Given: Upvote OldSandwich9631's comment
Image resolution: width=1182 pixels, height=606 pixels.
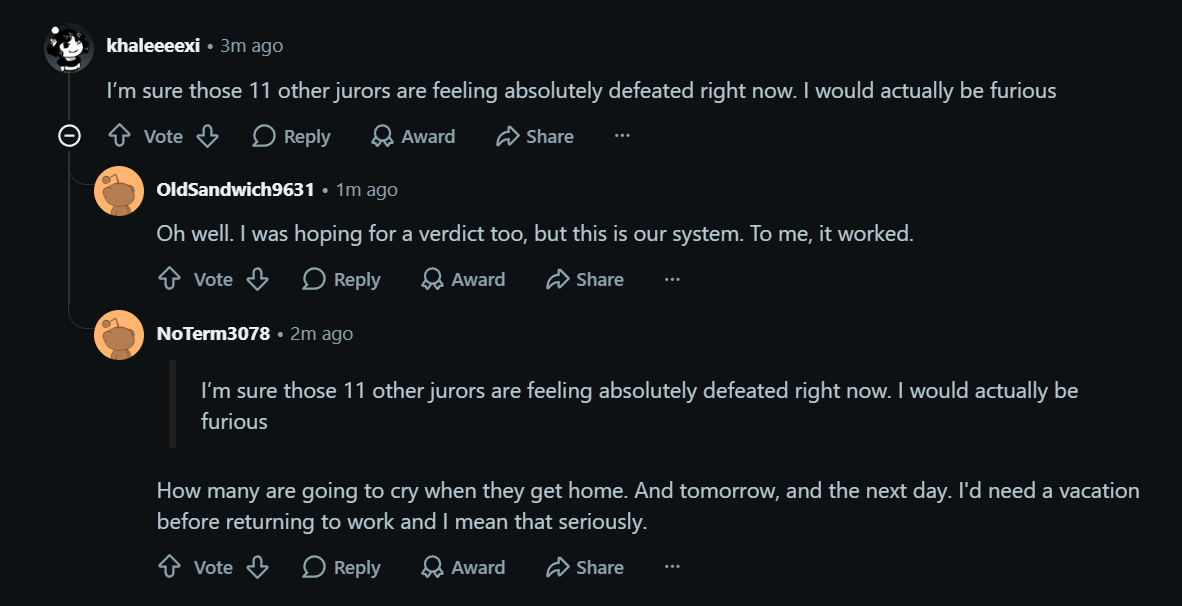Looking at the screenshot, I should [170, 280].
